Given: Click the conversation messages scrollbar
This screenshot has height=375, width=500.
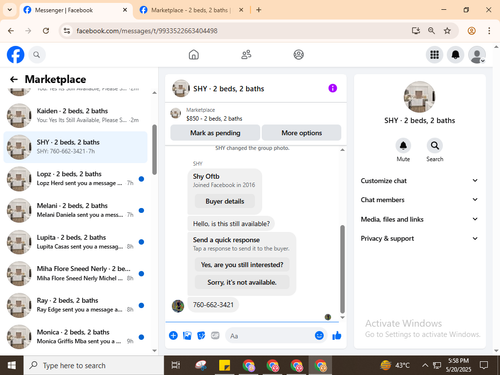Looking at the screenshot, I should 342,269.
